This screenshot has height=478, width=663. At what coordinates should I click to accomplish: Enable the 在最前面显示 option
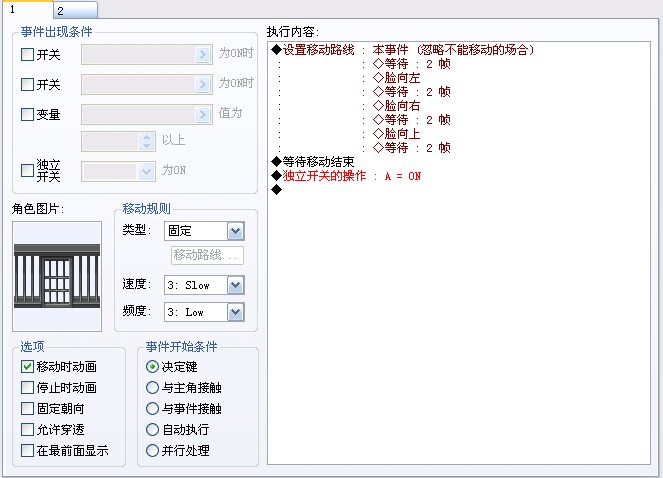pos(27,451)
